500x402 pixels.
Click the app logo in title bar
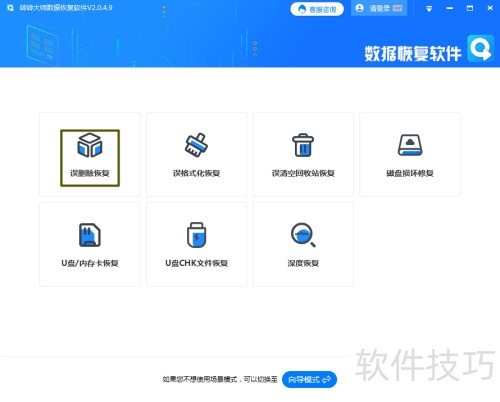[x=10, y=8]
